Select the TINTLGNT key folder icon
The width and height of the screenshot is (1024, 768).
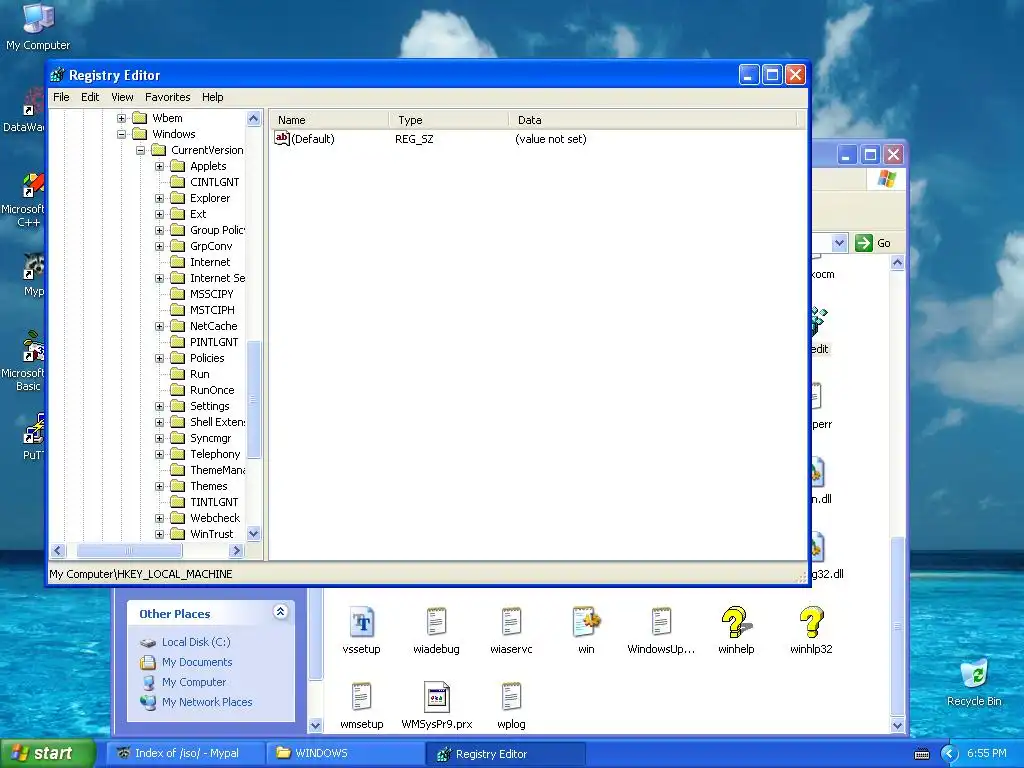(x=178, y=502)
